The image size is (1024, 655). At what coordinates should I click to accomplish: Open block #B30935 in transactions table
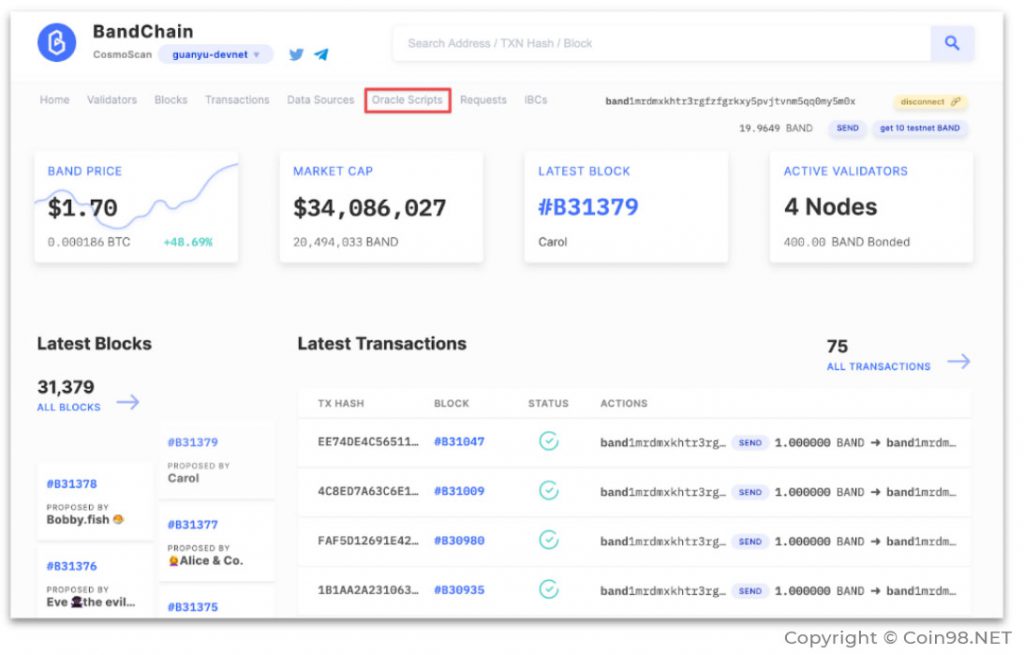[x=459, y=590]
